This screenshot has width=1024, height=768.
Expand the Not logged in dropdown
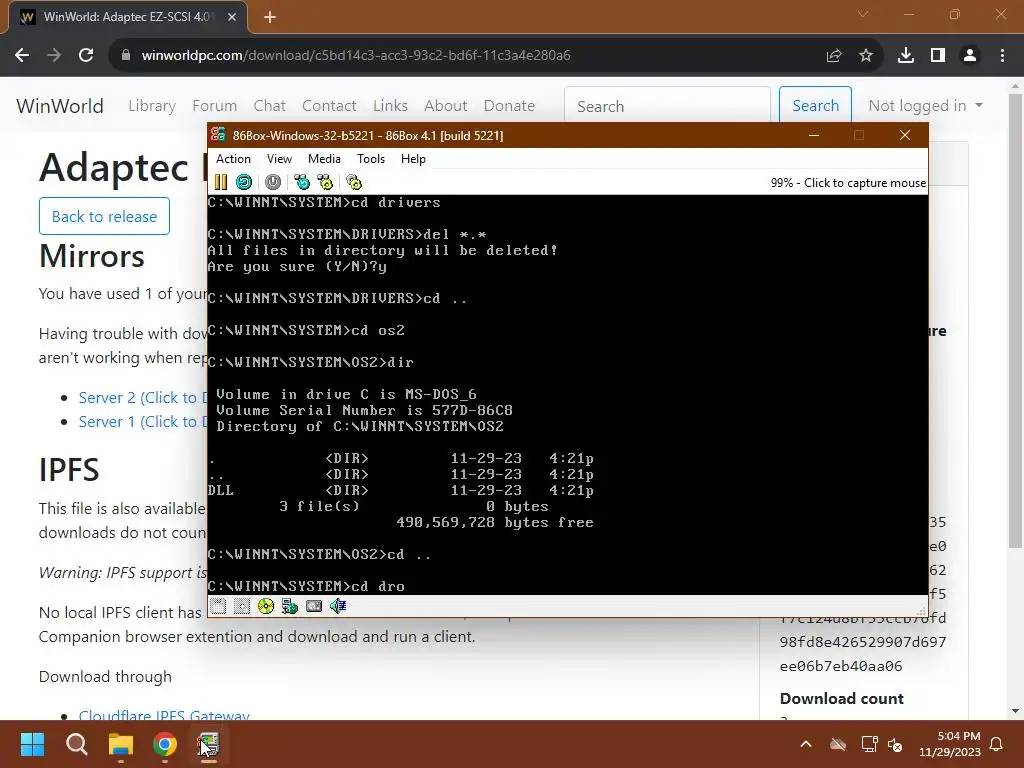click(925, 106)
